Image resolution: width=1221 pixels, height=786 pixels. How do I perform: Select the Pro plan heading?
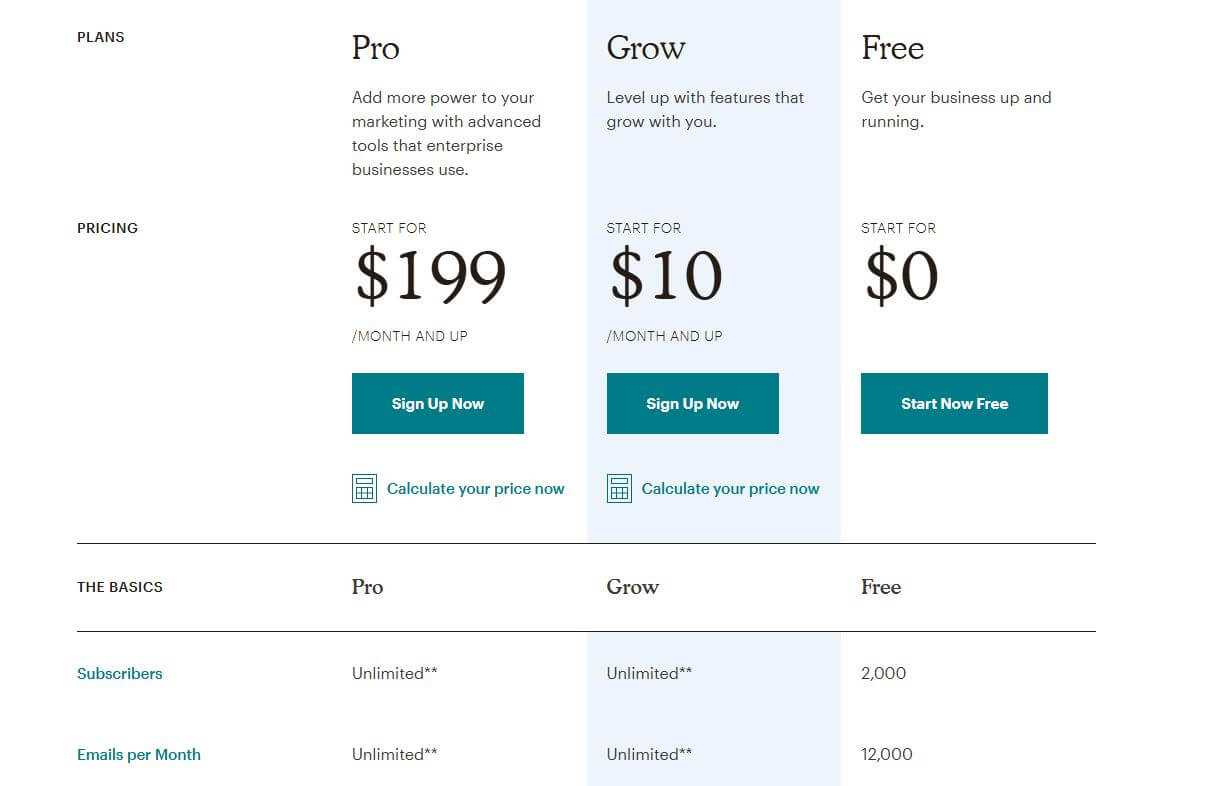click(375, 47)
